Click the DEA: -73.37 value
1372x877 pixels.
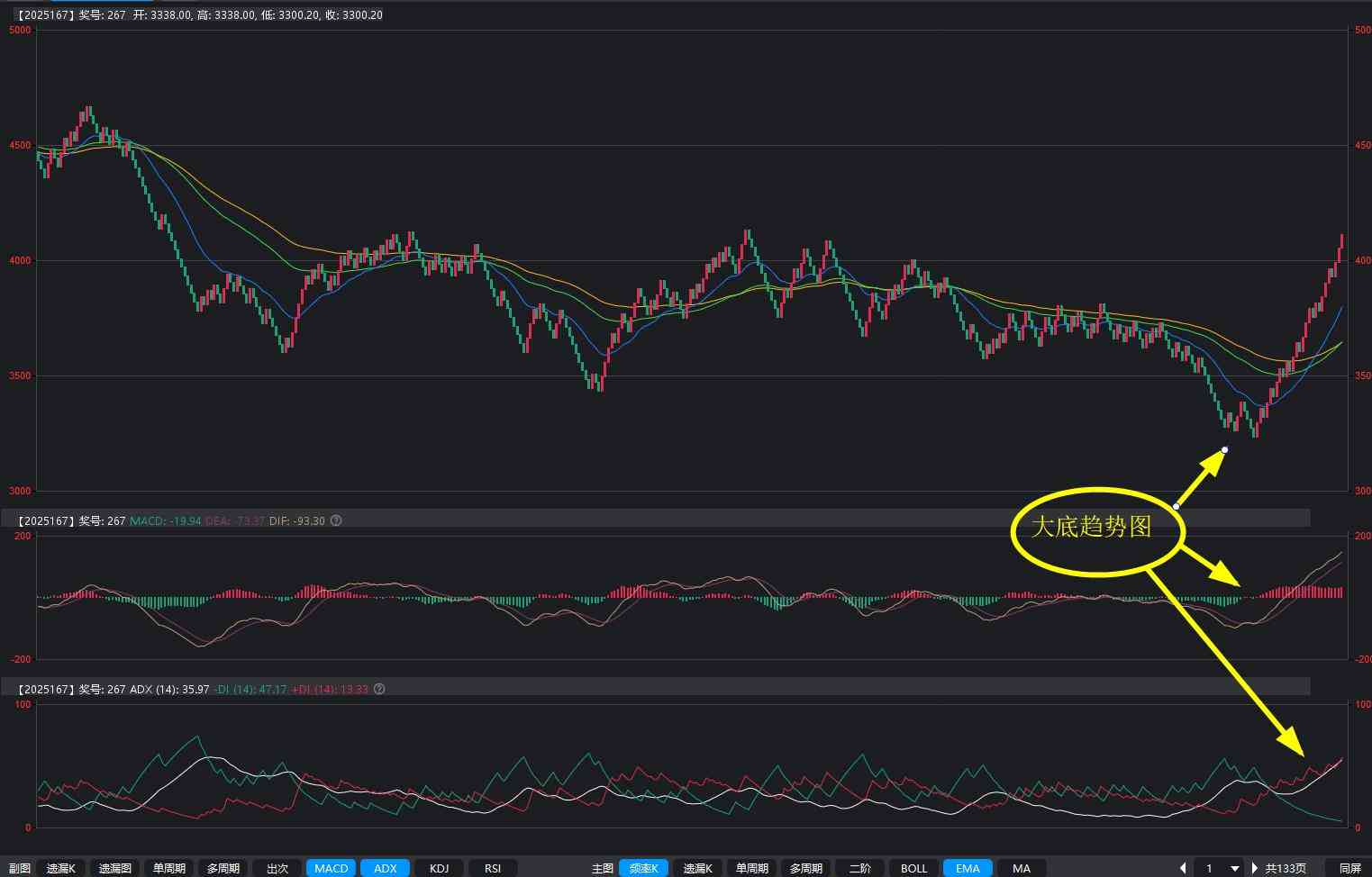[x=235, y=520]
